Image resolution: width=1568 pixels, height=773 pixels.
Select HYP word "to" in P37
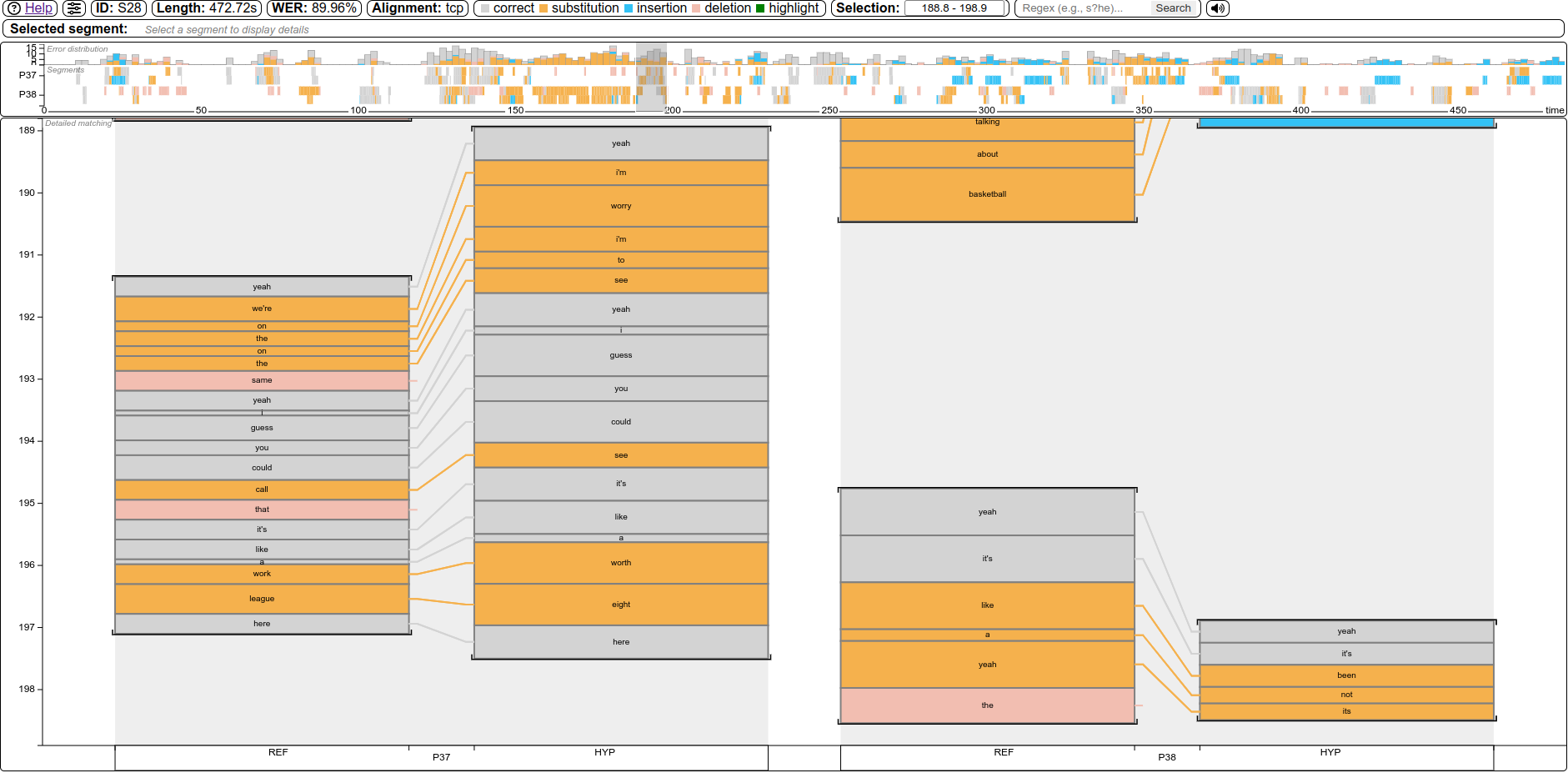[x=621, y=260]
